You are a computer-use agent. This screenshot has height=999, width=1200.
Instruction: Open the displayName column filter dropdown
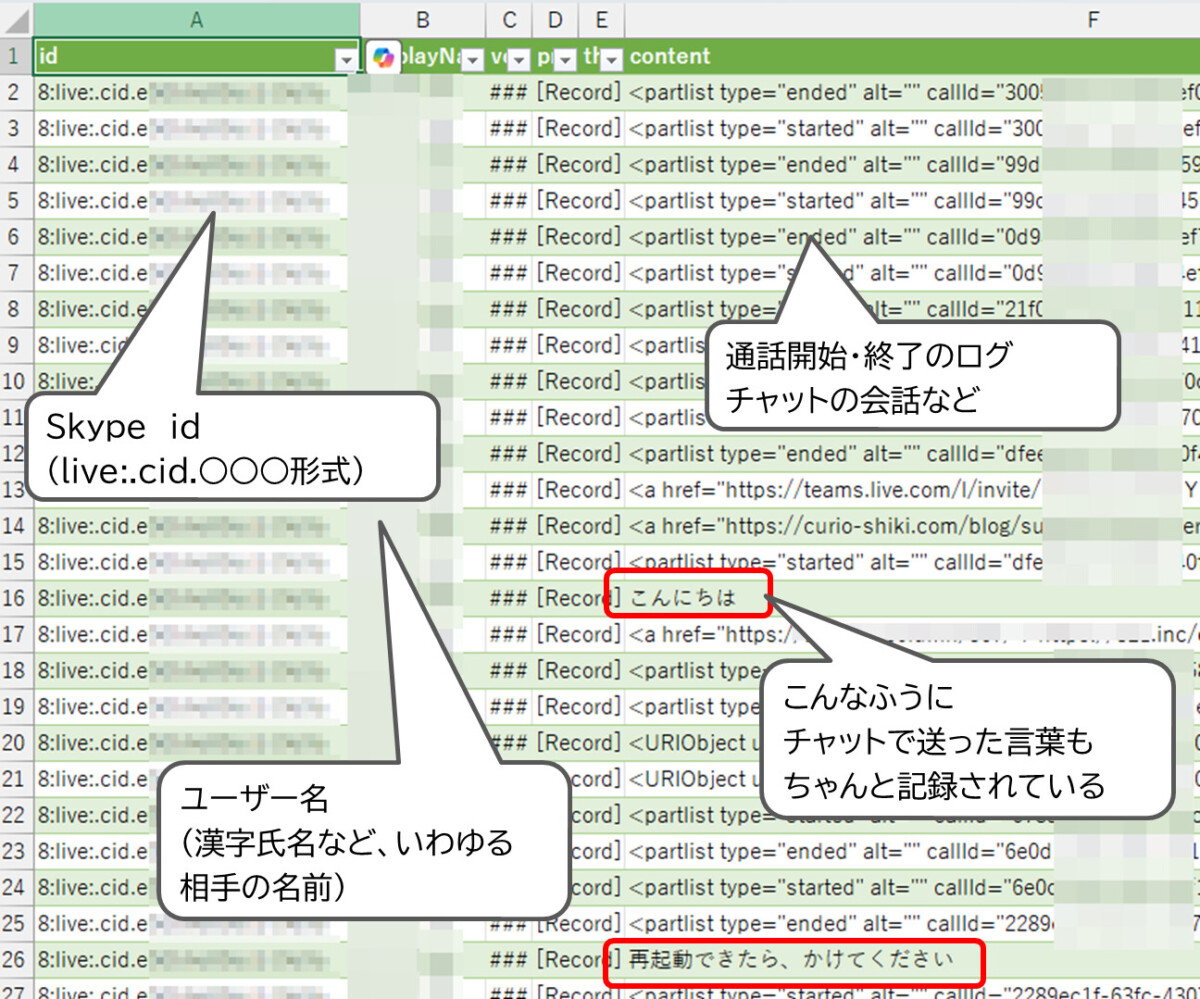coord(473,59)
